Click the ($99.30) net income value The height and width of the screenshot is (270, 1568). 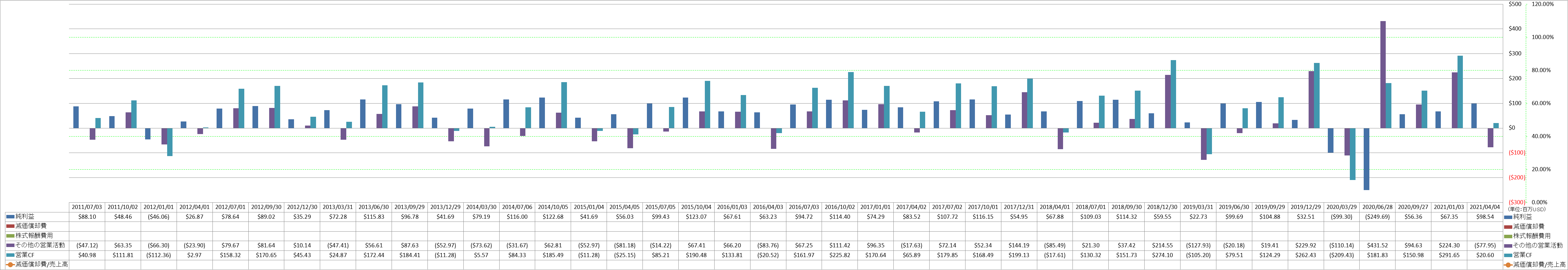1342,217
